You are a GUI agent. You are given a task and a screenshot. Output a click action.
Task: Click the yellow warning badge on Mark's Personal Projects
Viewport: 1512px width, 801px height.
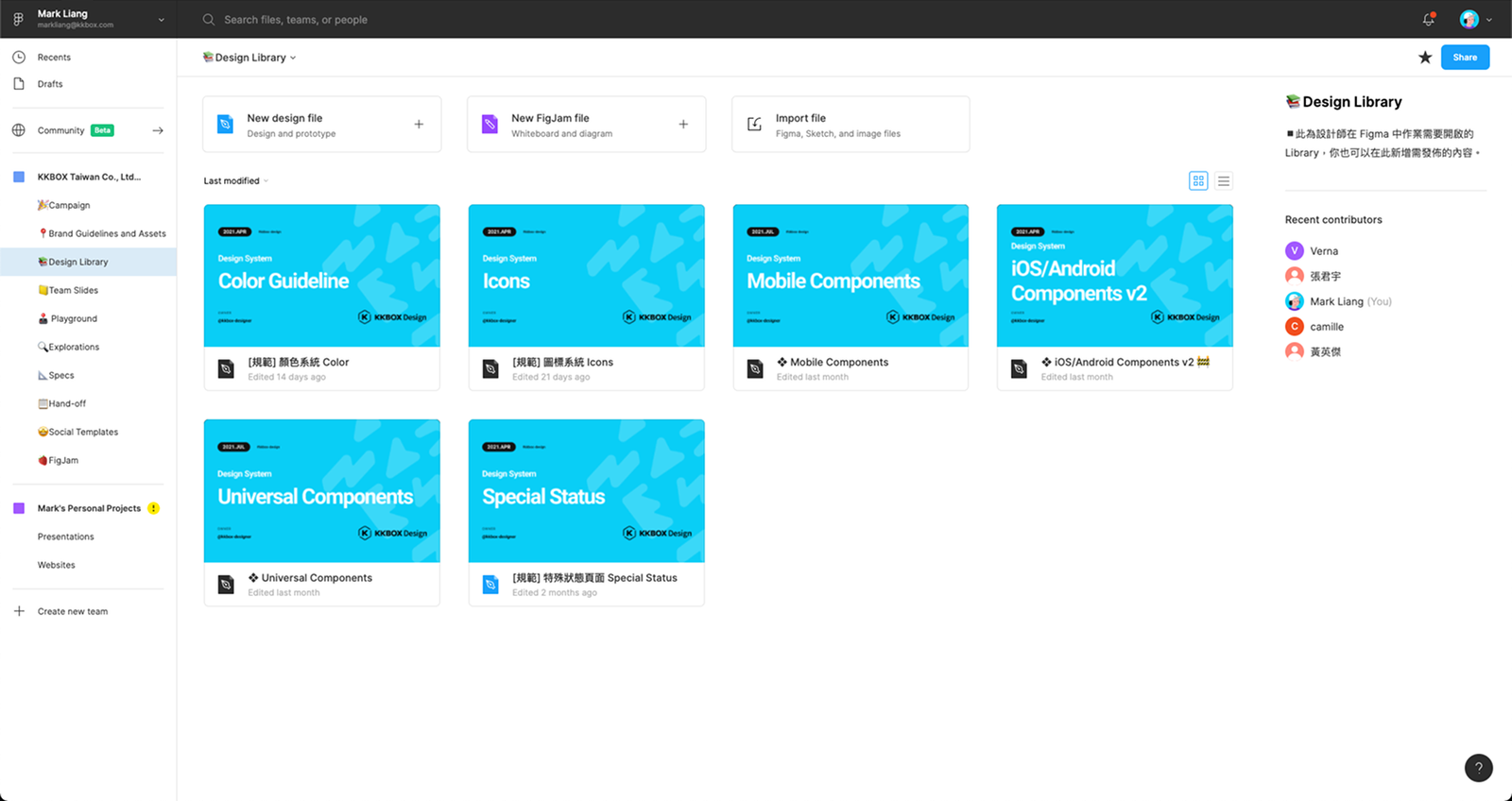154,508
